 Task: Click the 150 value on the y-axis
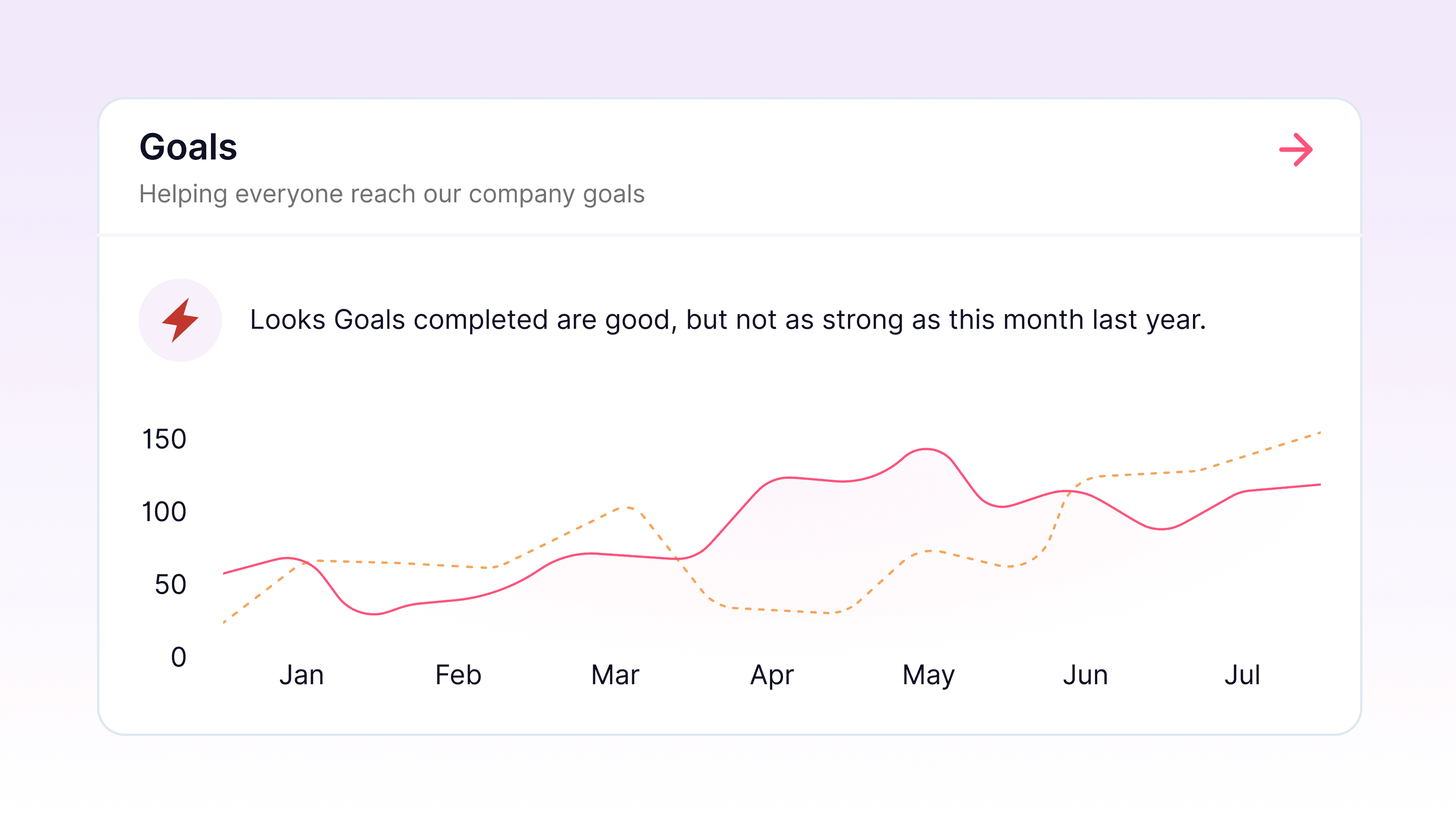164,439
